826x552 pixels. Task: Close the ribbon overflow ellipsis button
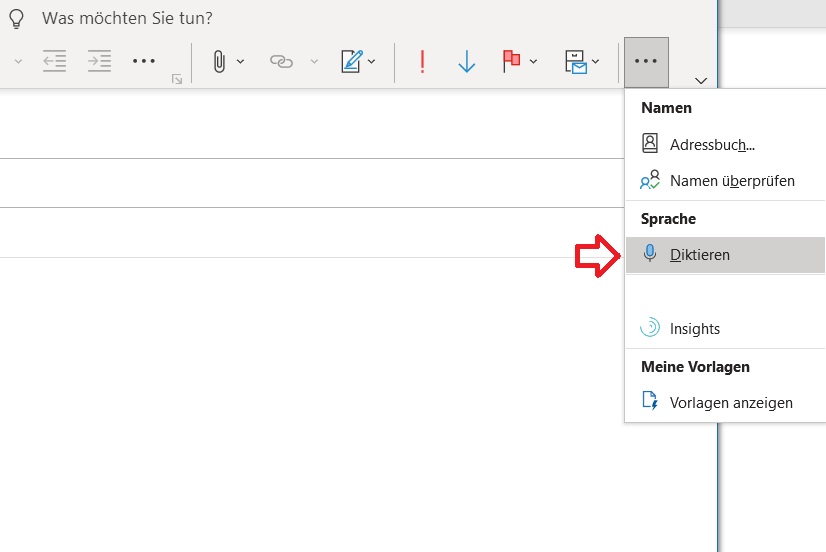tap(646, 62)
